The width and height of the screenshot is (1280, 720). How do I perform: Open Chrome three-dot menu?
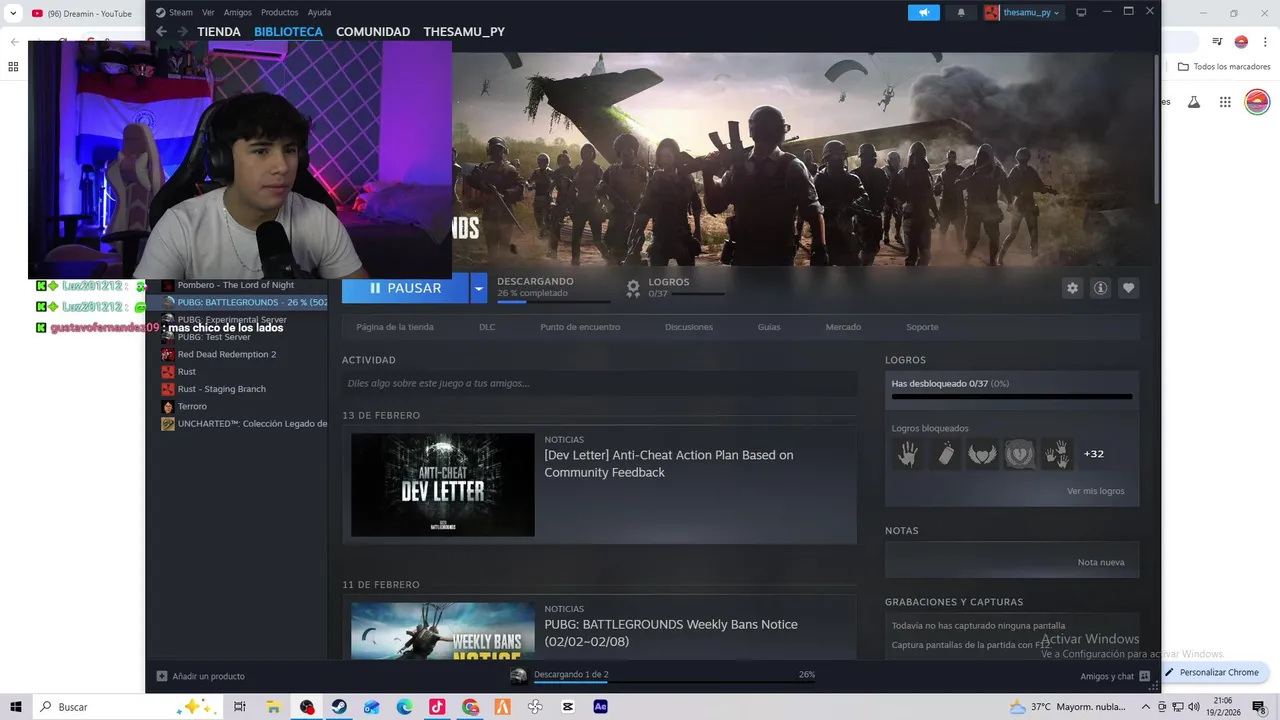pyautogui.click(x=1265, y=42)
